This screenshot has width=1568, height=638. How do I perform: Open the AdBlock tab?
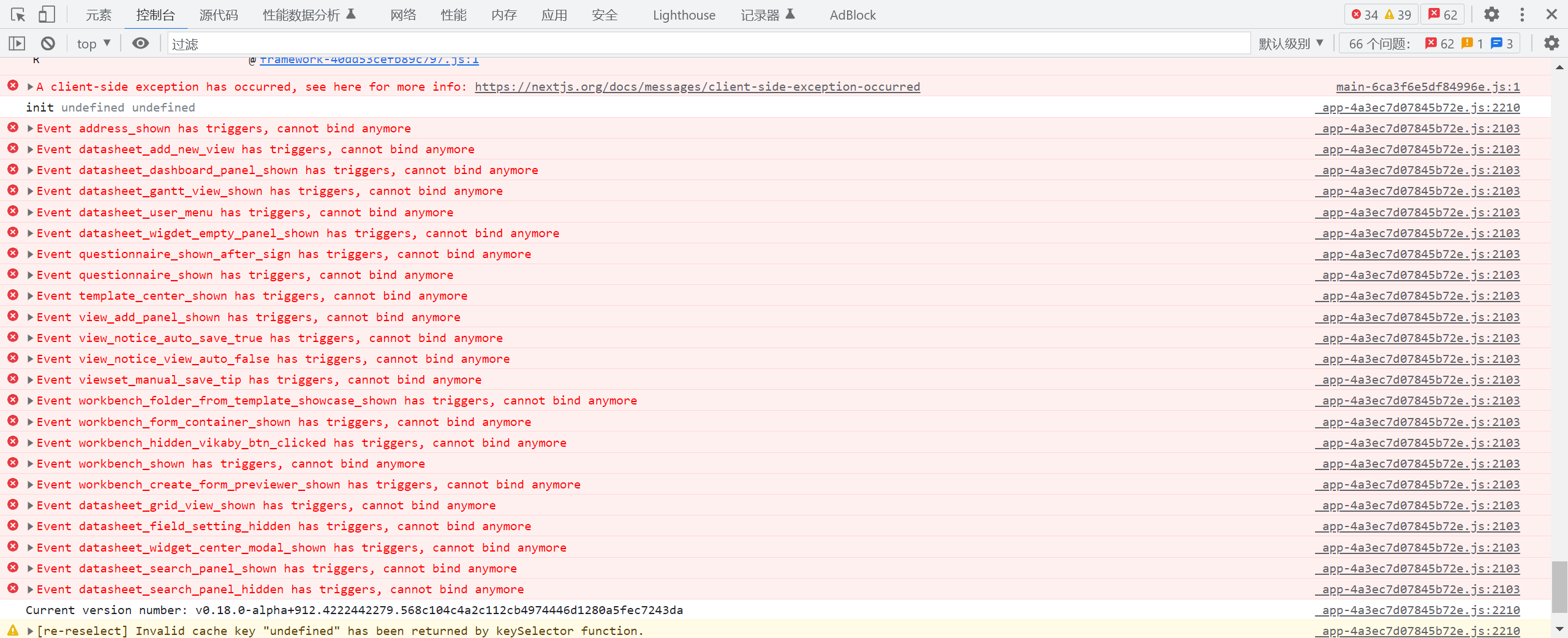[x=853, y=15]
